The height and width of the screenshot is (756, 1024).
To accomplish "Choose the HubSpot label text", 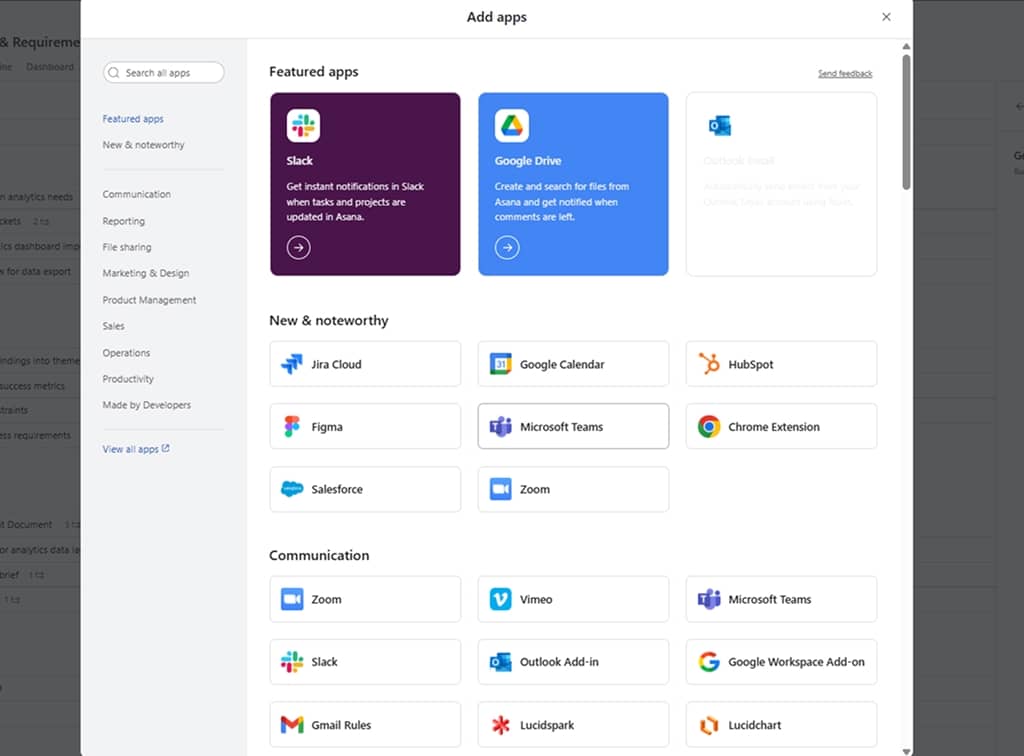I will pos(750,364).
